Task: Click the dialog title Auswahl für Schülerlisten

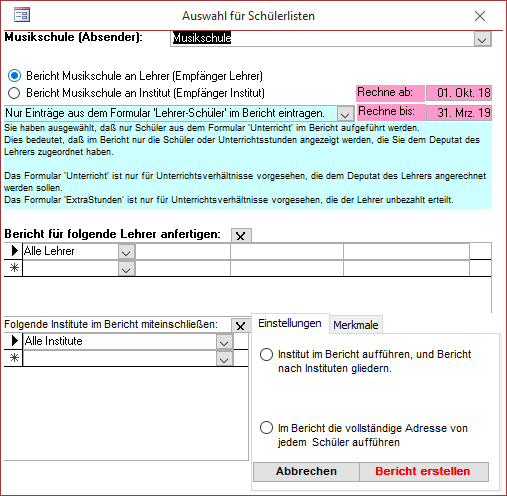Action: (248, 16)
